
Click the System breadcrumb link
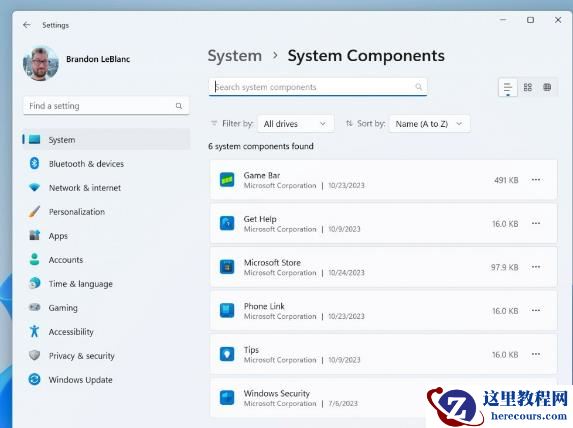[x=235, y=56]
